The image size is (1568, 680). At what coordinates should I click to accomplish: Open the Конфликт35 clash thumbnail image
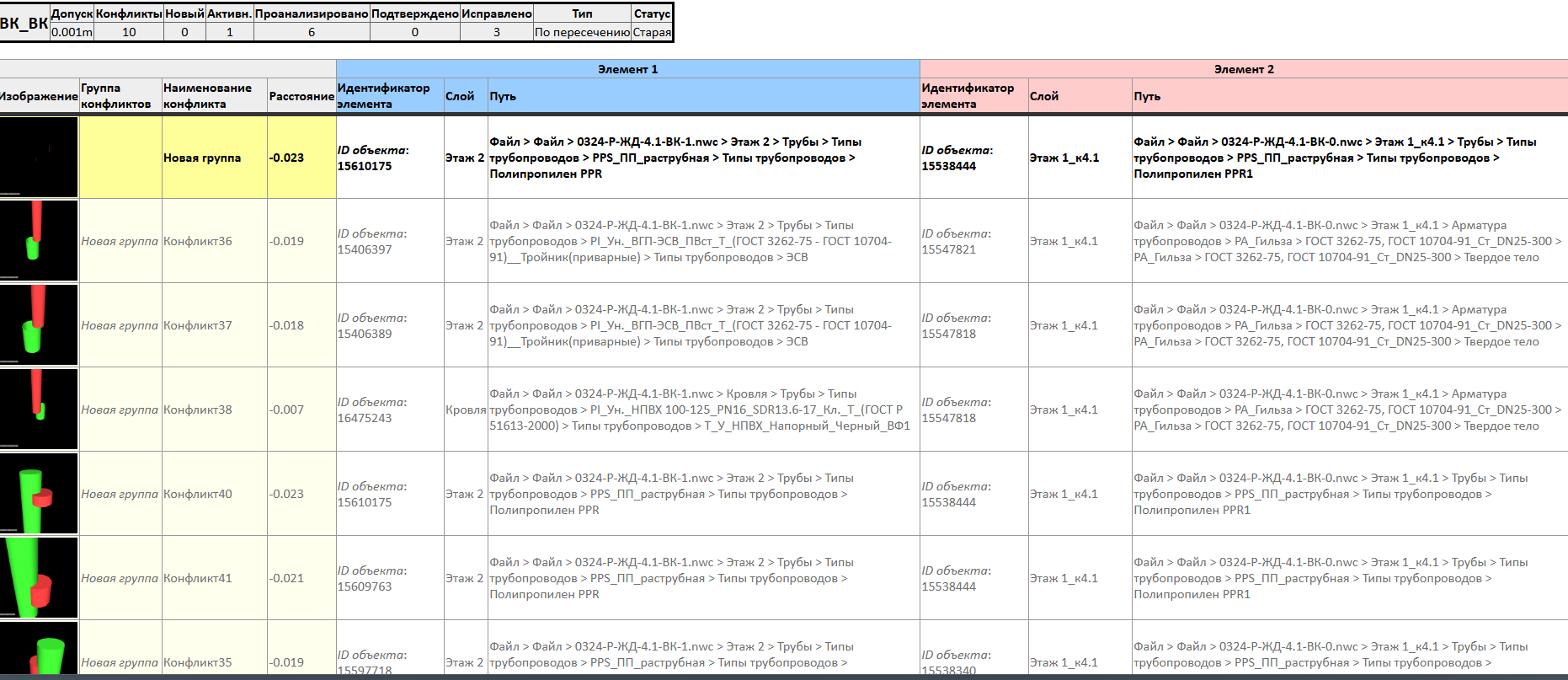pyautogui.click(x=39, y=647)
